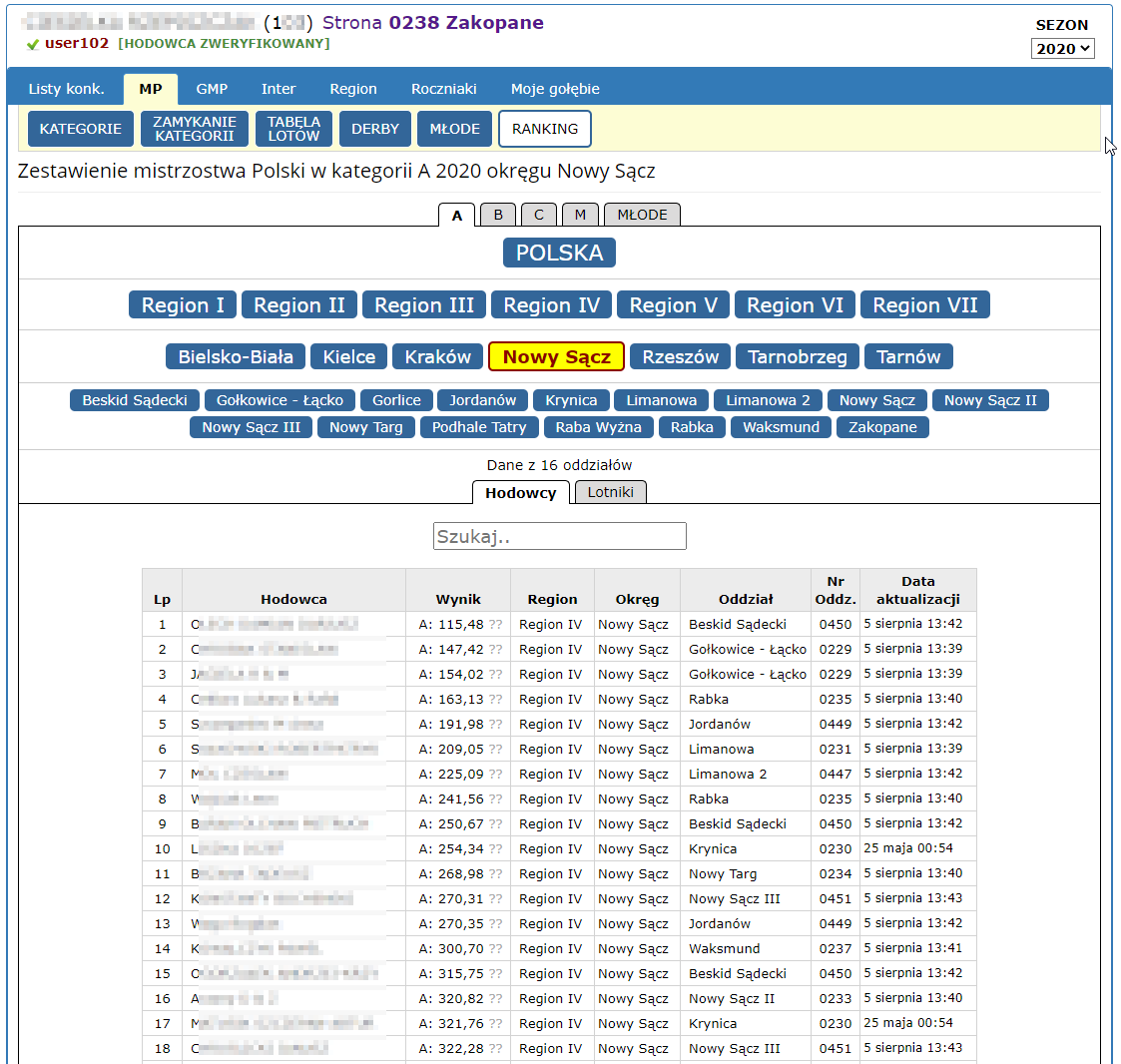Open the SEZON 2020 dropdown
Image resolution: width=1121 pixels, height=1064 pixels.
coord(1062,49)
